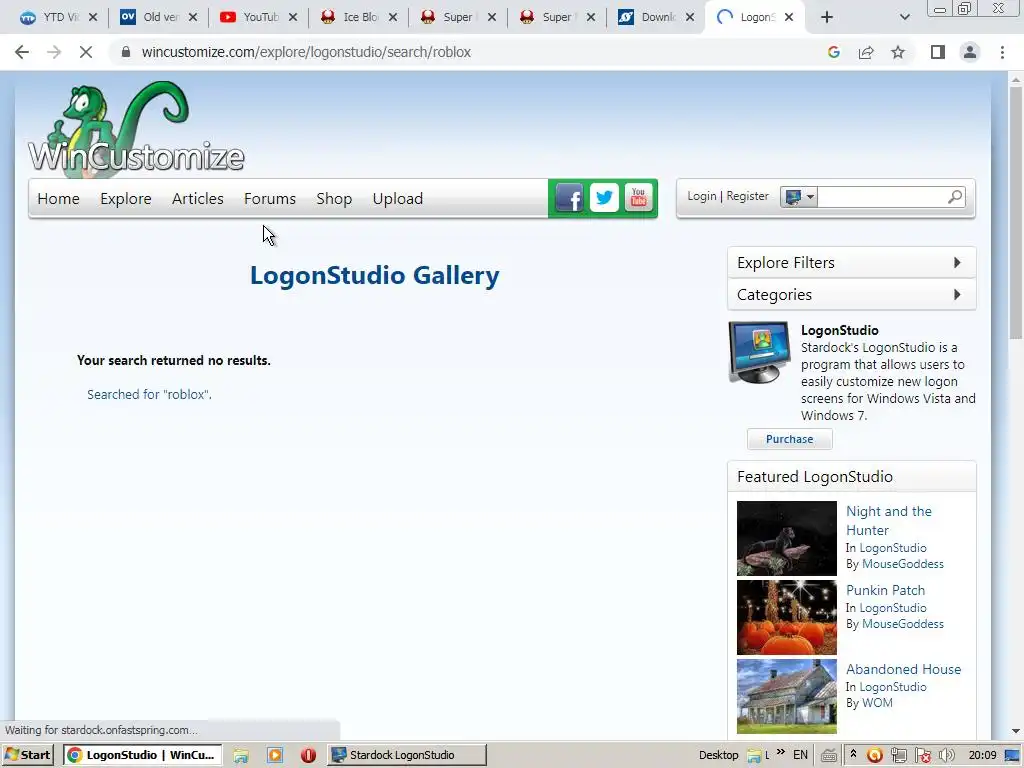Close the YTD Video tab

(x=93, y=18)
